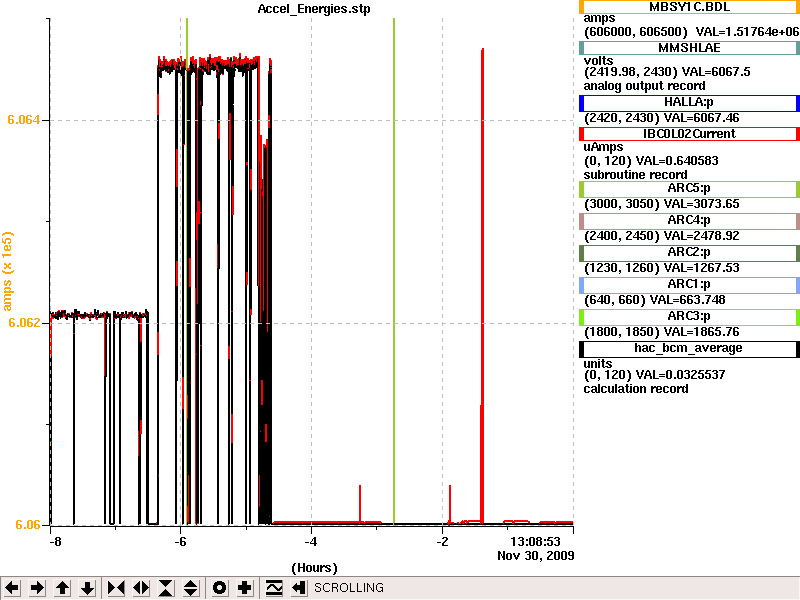Image resolution: width=800 pixels, height=600 pixels.
Task: Click the ARC4:p value VAL=2478.92 line
Action: [662, 236]
